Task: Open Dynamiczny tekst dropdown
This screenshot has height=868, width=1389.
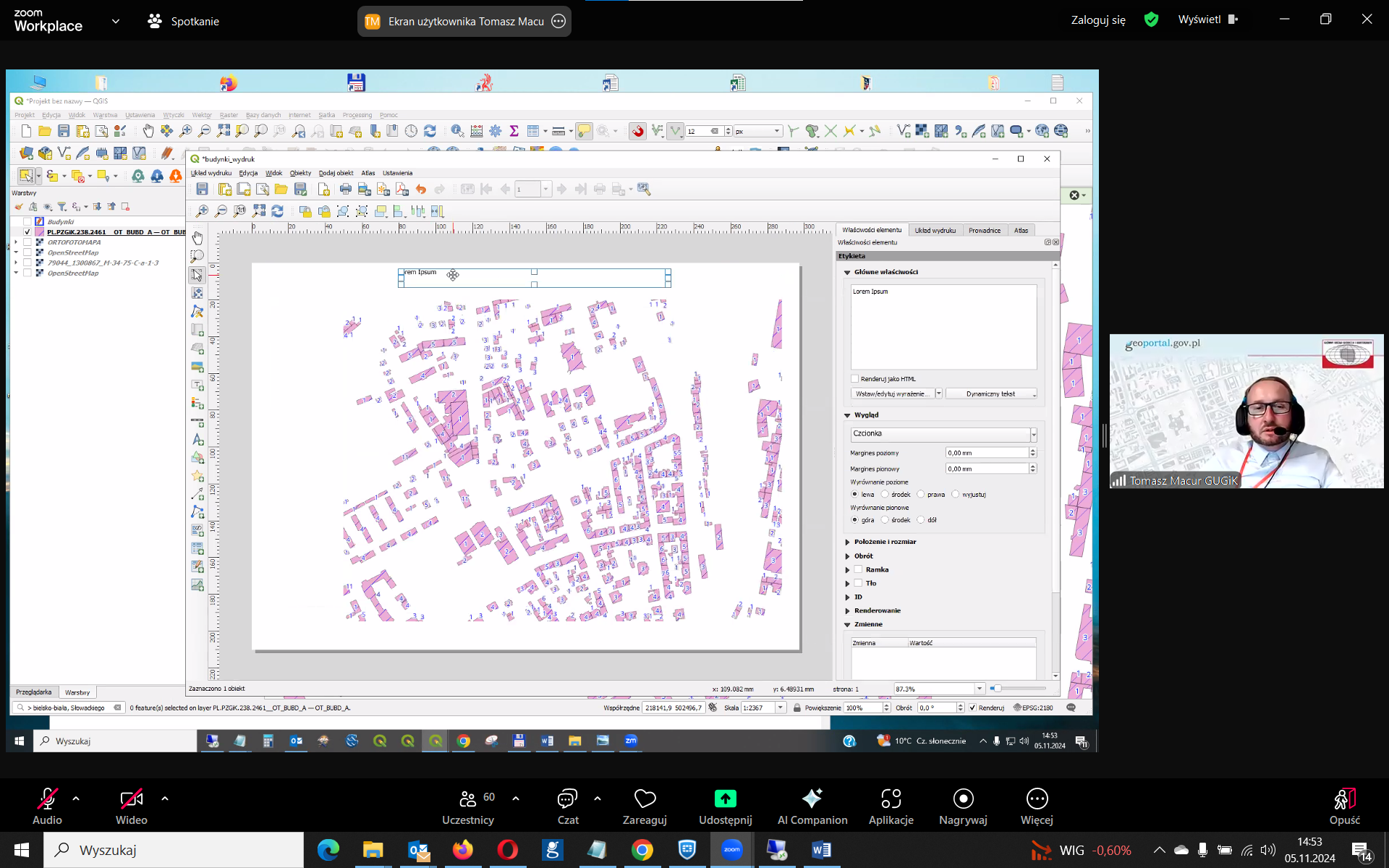Action: (x=991, y=394)
